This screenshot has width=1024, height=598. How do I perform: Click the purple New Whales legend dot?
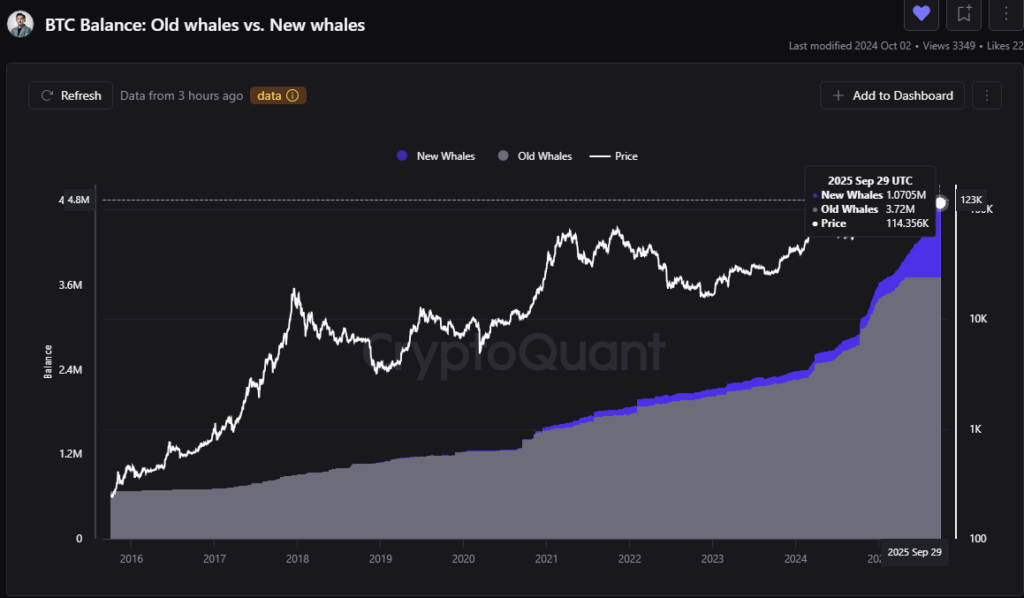(x=402, y=156)
